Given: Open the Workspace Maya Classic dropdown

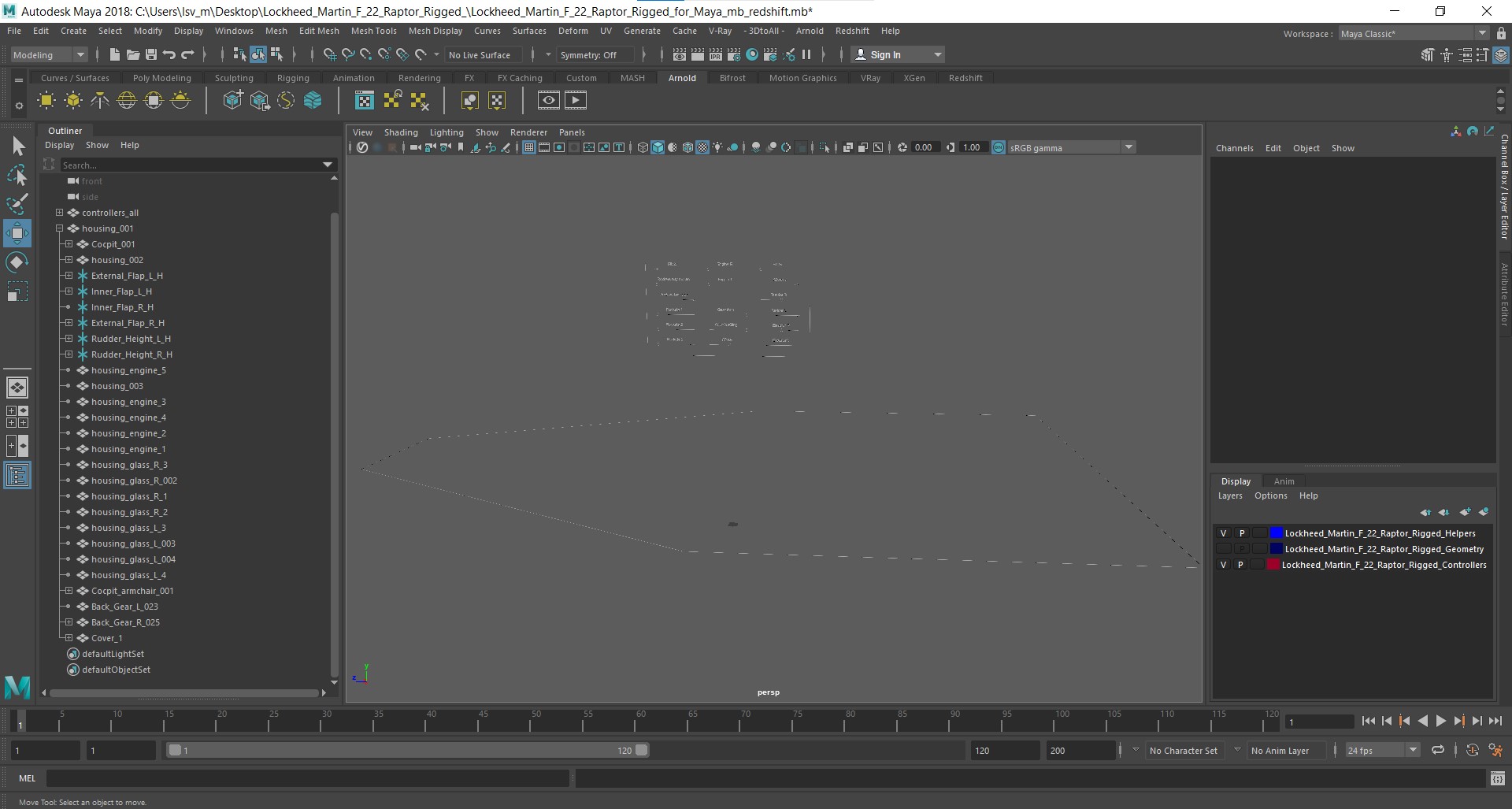Looking at the screenshot, I should pos(1414,33).
